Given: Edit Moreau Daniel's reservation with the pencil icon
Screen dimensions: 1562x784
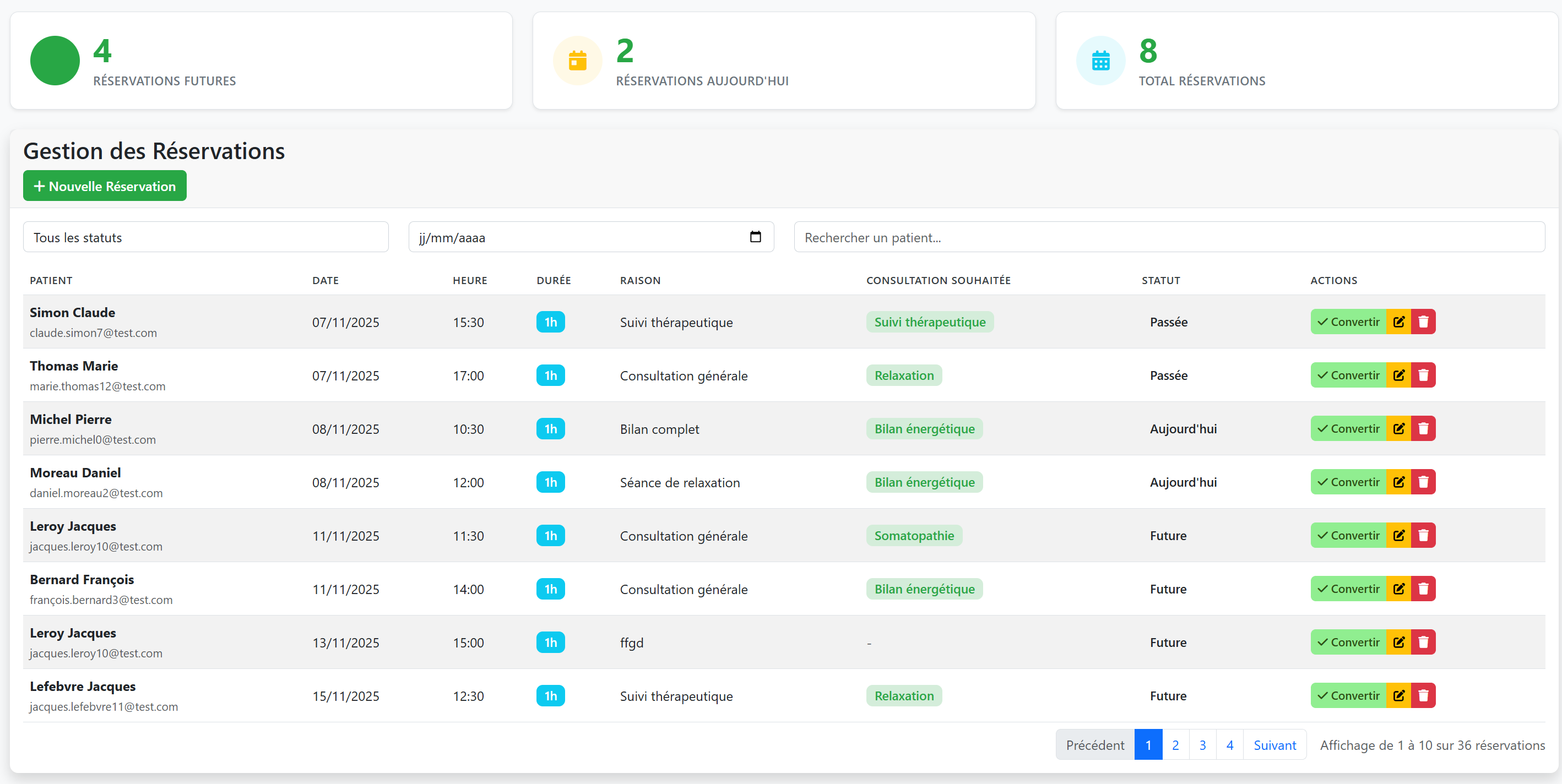Looking at the screenshot, I should 1400,481.
